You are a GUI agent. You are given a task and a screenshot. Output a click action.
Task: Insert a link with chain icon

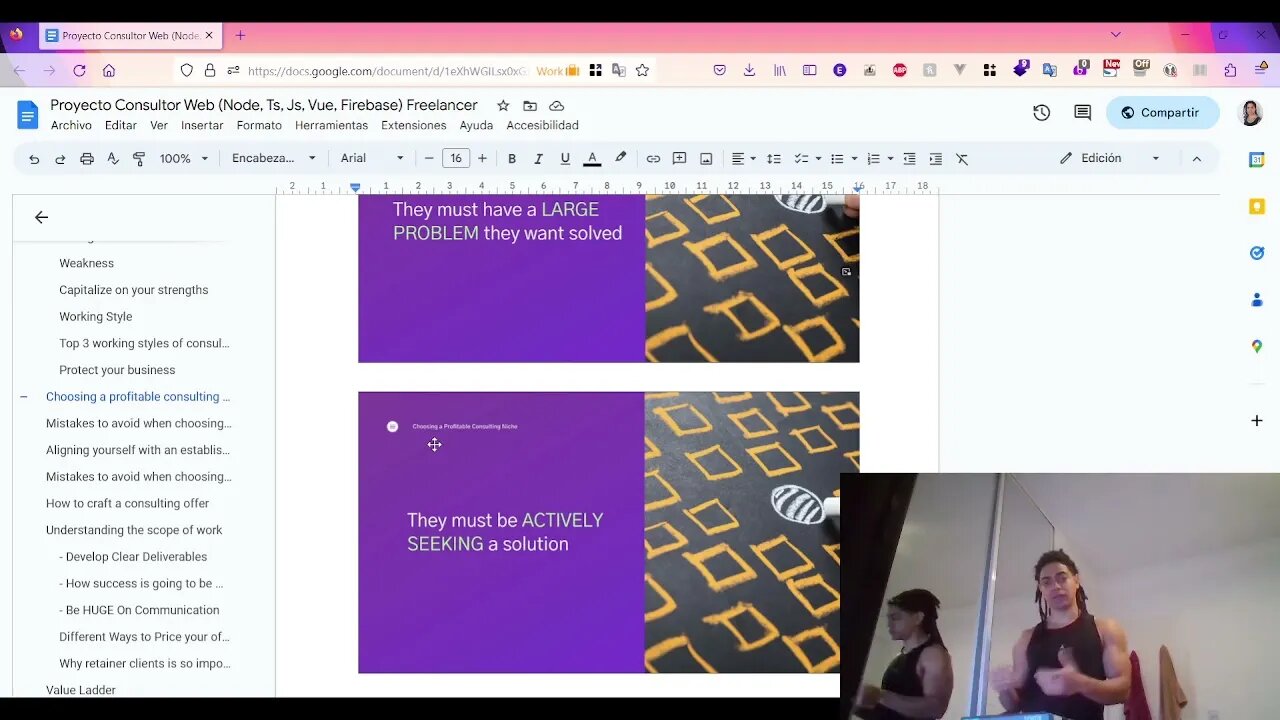pos(653,159)
